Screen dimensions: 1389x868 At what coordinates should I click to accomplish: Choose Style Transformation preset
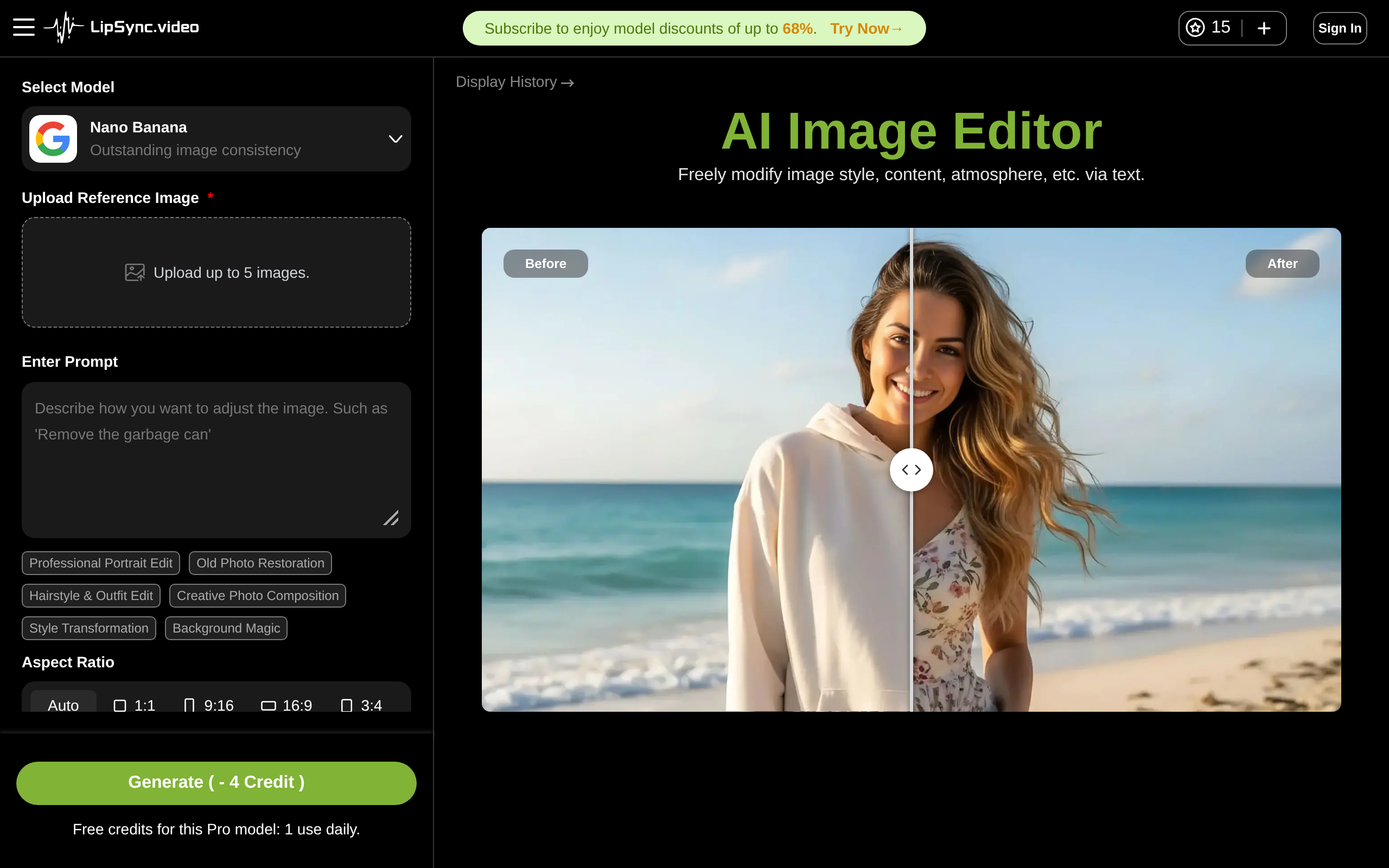coord(89,628)
